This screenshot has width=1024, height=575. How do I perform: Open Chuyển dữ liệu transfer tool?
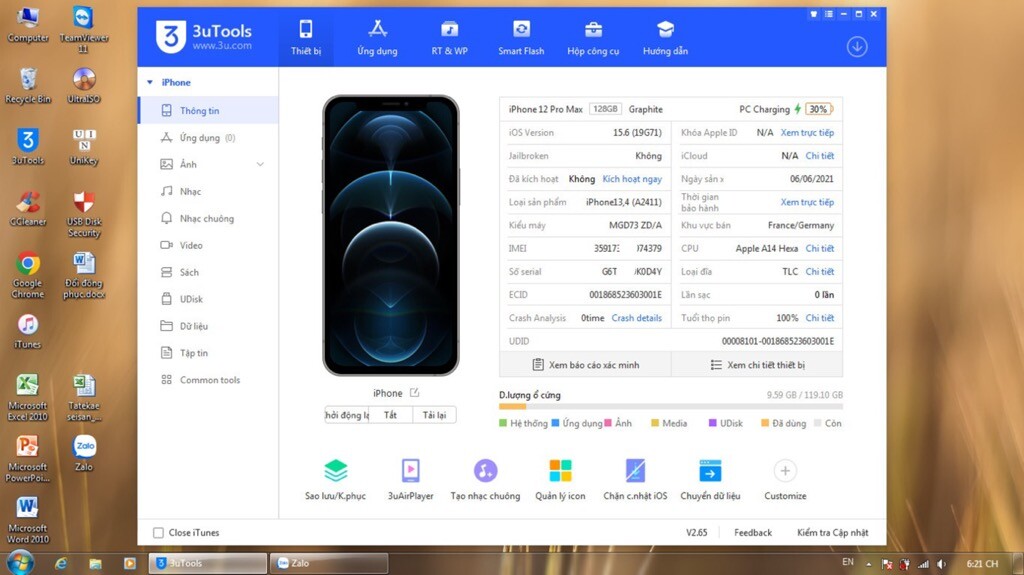tap(710, 479)
